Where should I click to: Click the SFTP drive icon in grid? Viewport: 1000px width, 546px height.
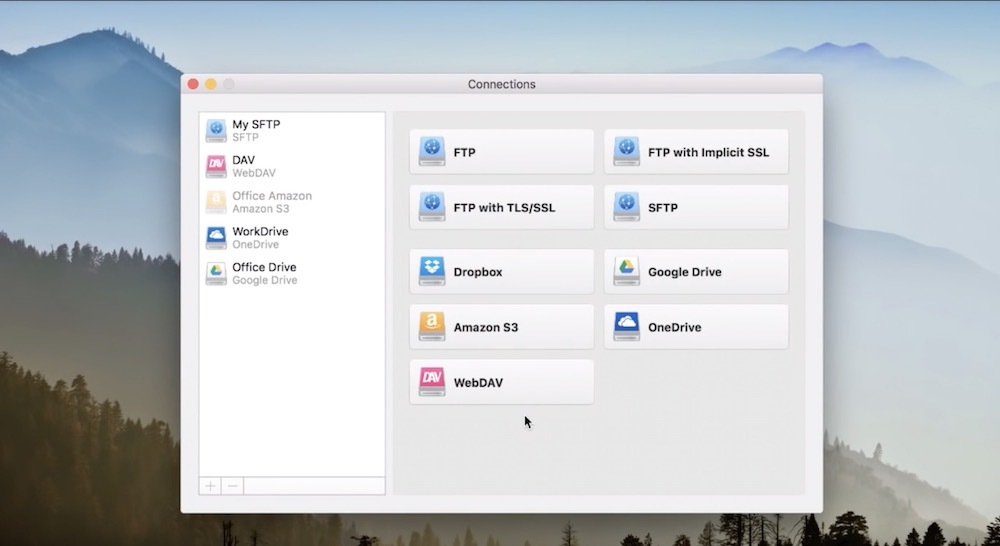click(x=627, y=207)
